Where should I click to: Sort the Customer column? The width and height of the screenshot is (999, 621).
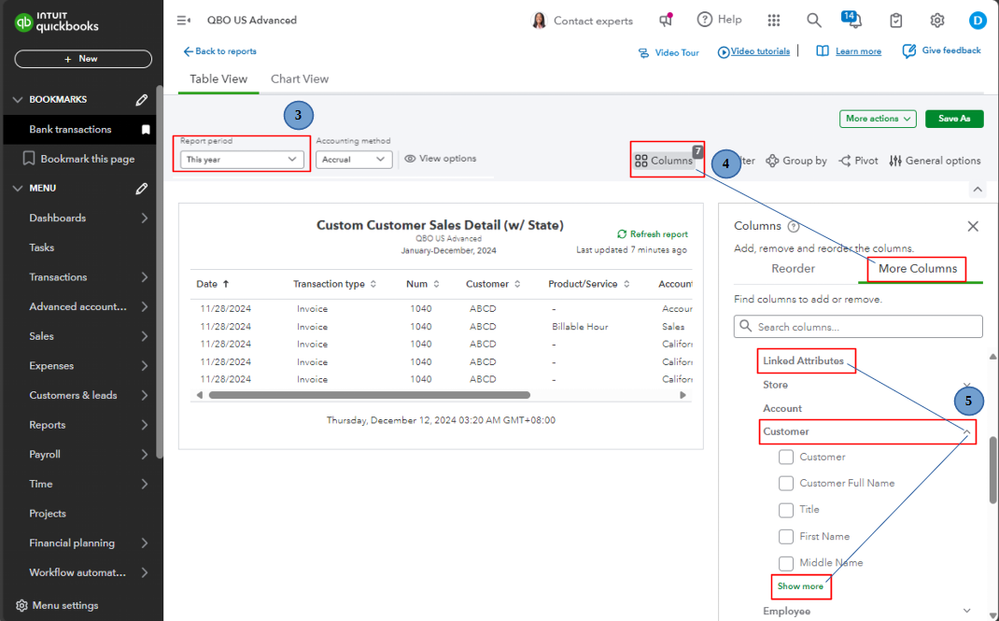point(517,284)
